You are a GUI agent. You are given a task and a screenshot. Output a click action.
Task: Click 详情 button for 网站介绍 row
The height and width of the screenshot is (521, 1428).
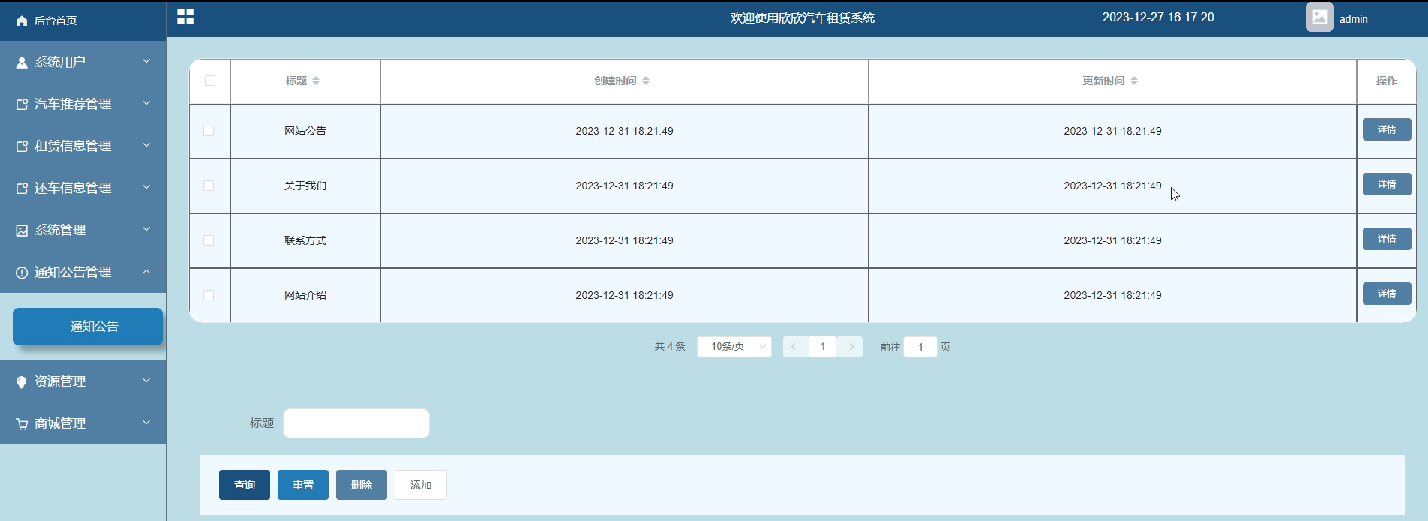pos(1387,293)
